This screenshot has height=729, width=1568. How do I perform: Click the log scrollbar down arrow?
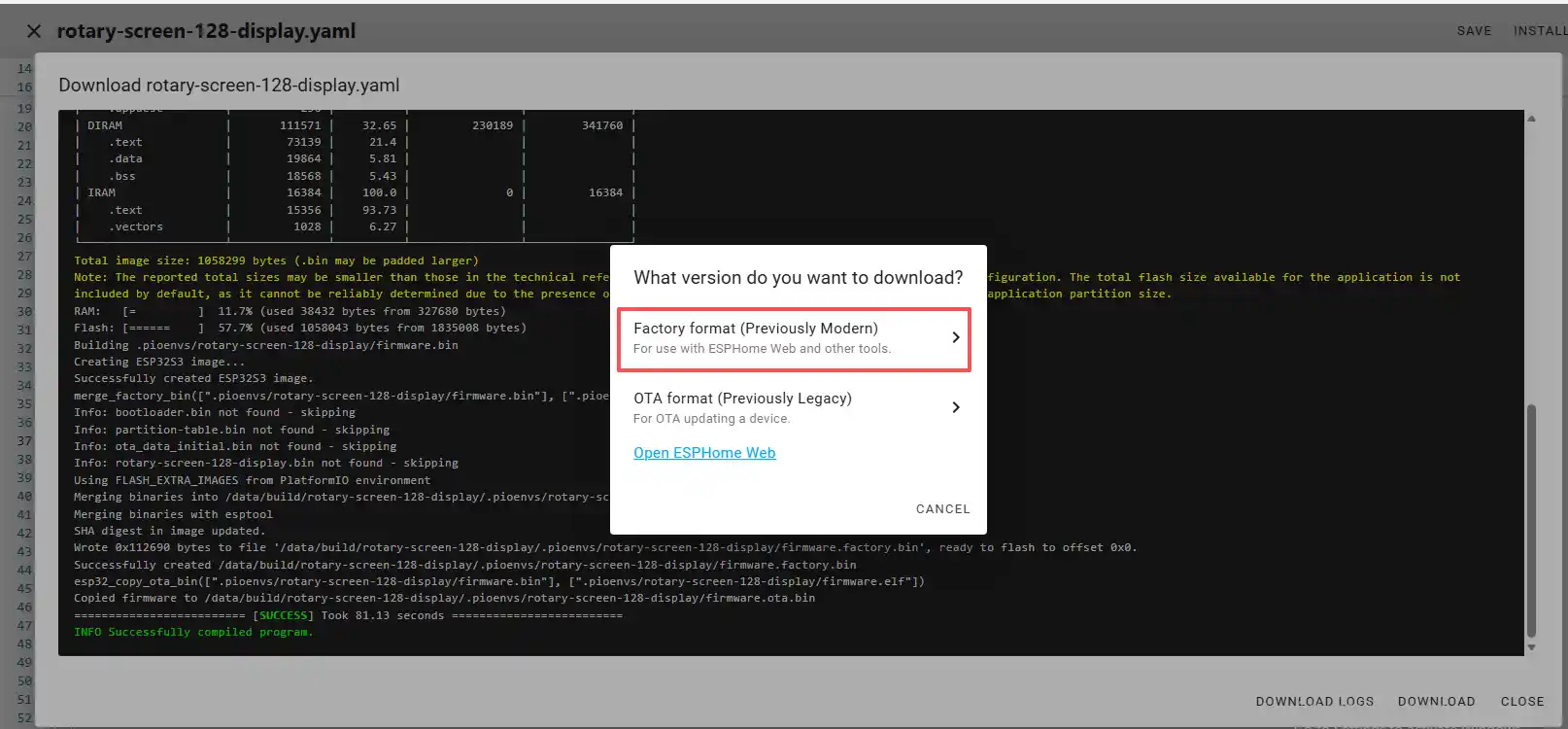point(1531,647)
